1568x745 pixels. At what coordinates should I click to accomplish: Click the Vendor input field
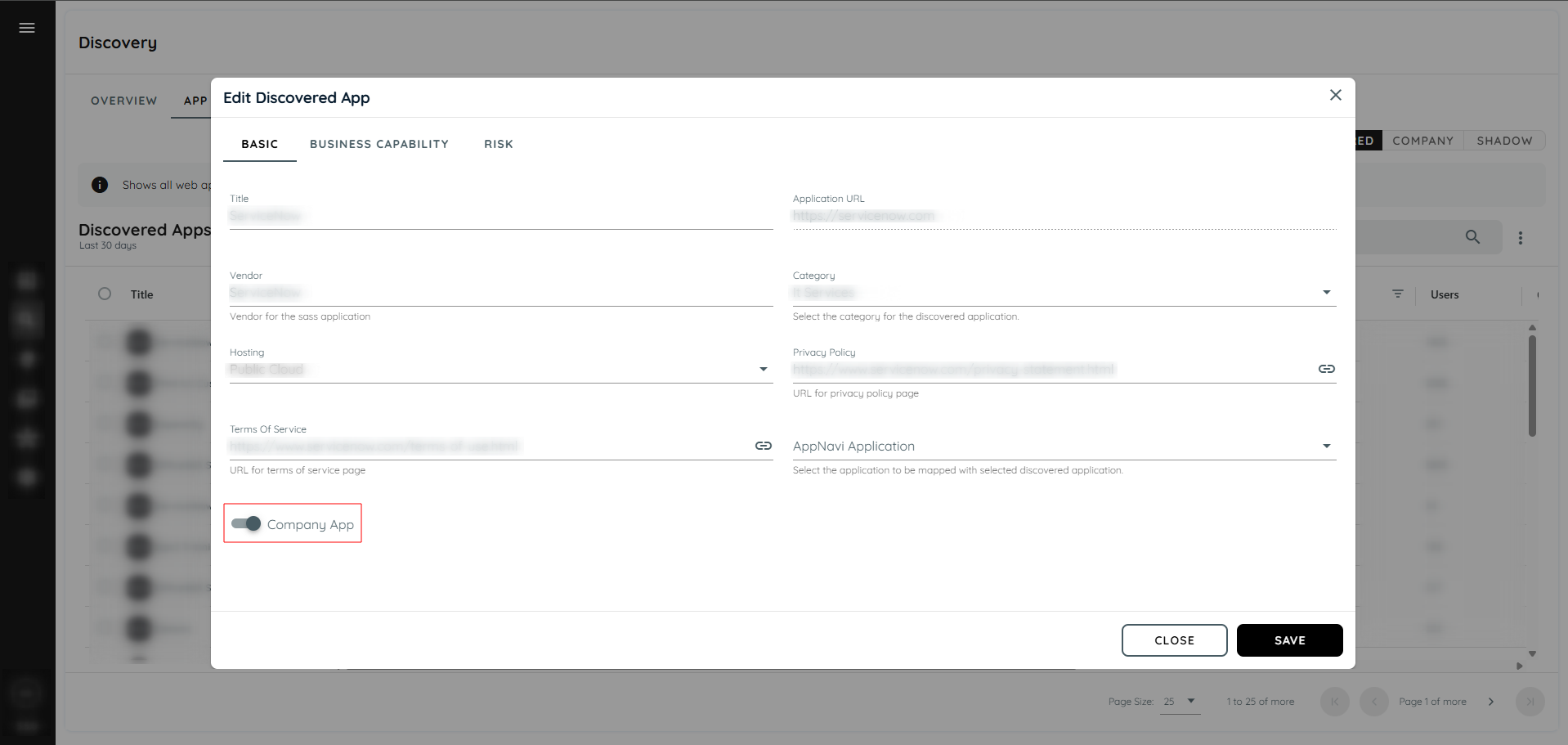501,293
